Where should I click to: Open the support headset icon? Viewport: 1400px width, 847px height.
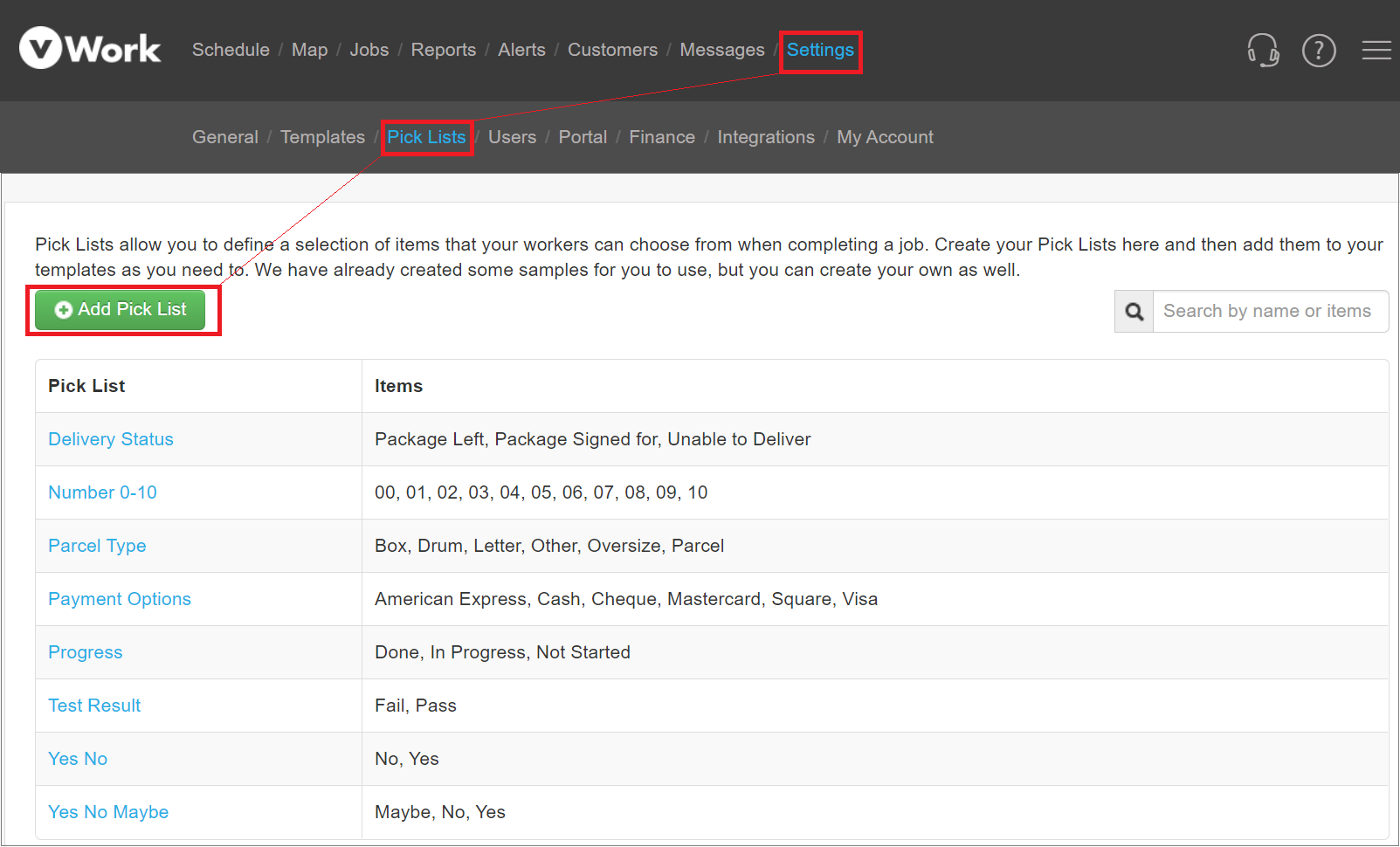coord(1264,51)
